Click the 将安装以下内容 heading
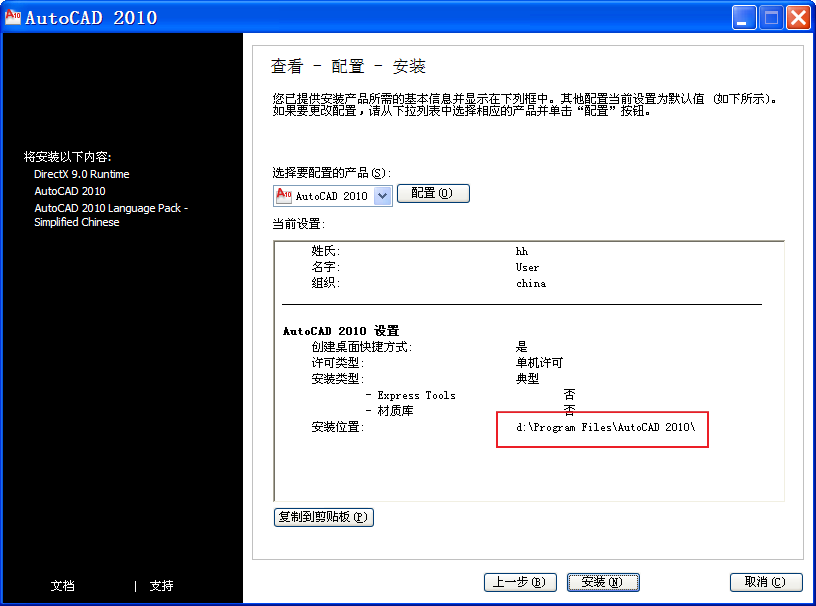Image resolution: width=816 pixels, height=606 pixels. coord(68,157)
